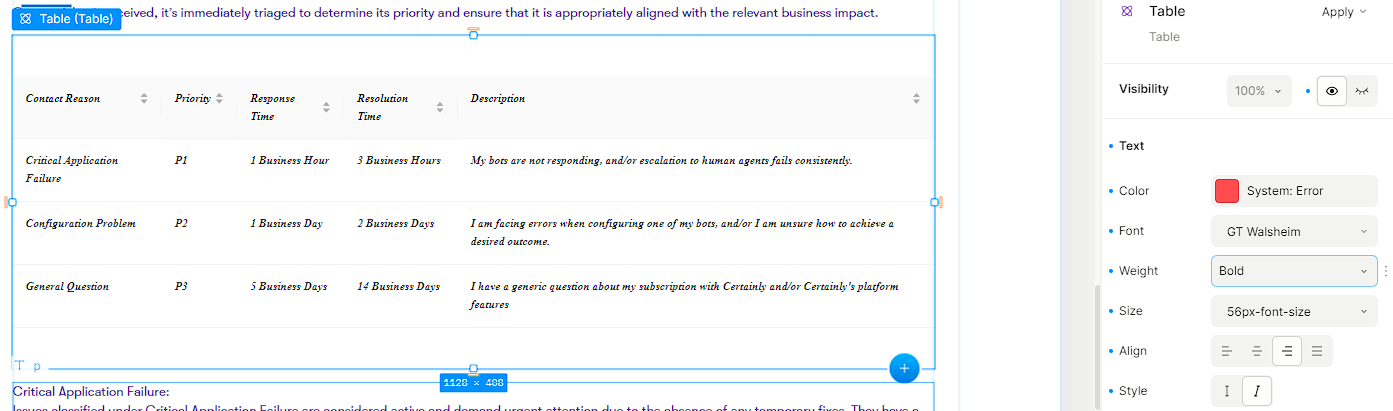Hide element with the closed-eye toggle
The image size is (1393, 411).
1361,90
